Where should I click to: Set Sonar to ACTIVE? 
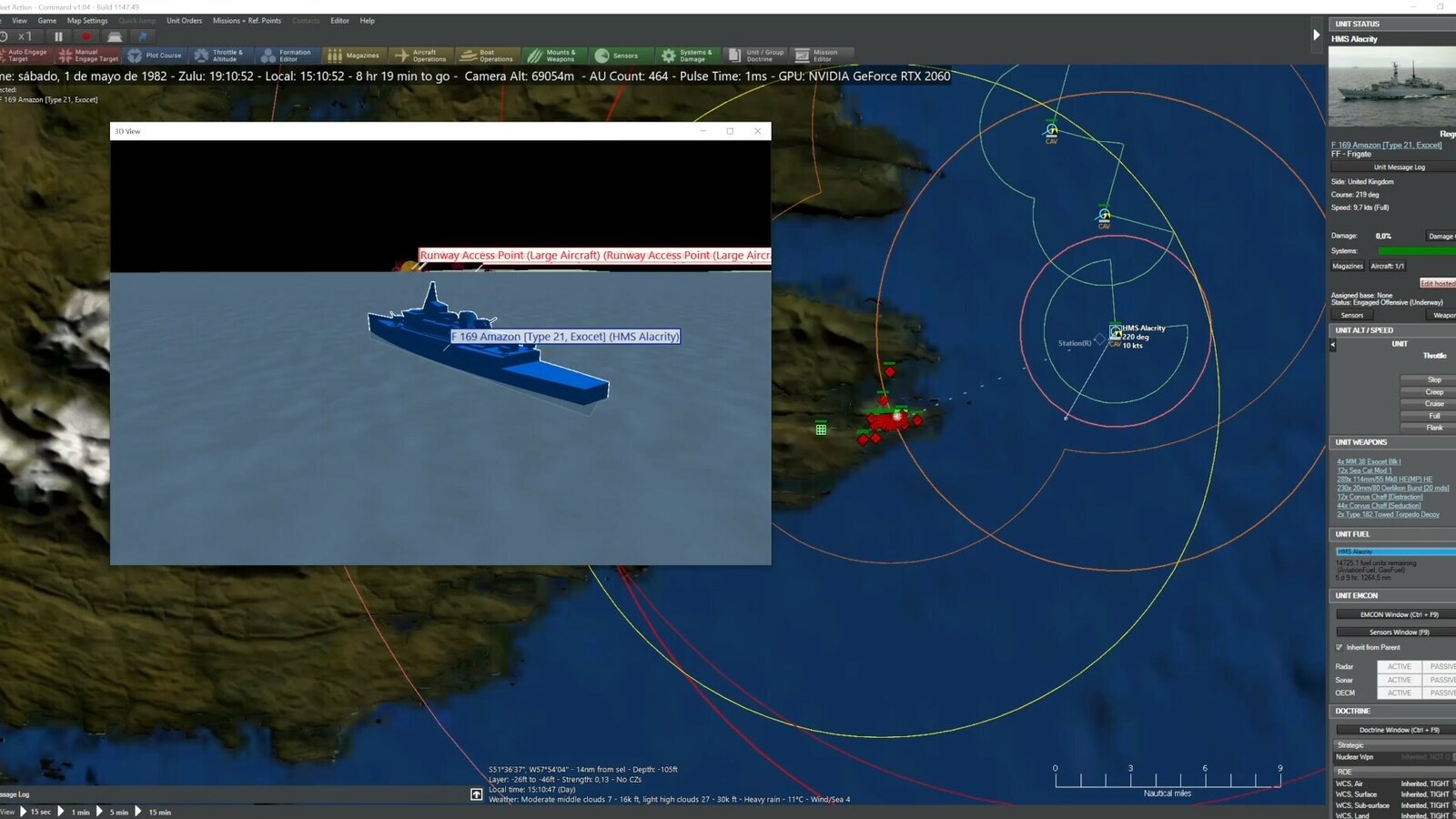[x=1399, y=680]
